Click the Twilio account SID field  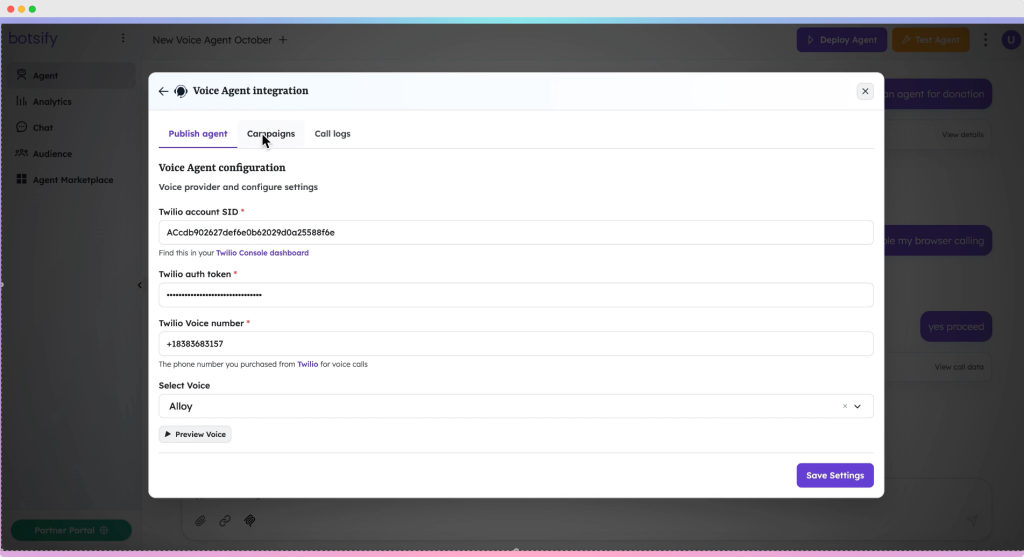516,232
